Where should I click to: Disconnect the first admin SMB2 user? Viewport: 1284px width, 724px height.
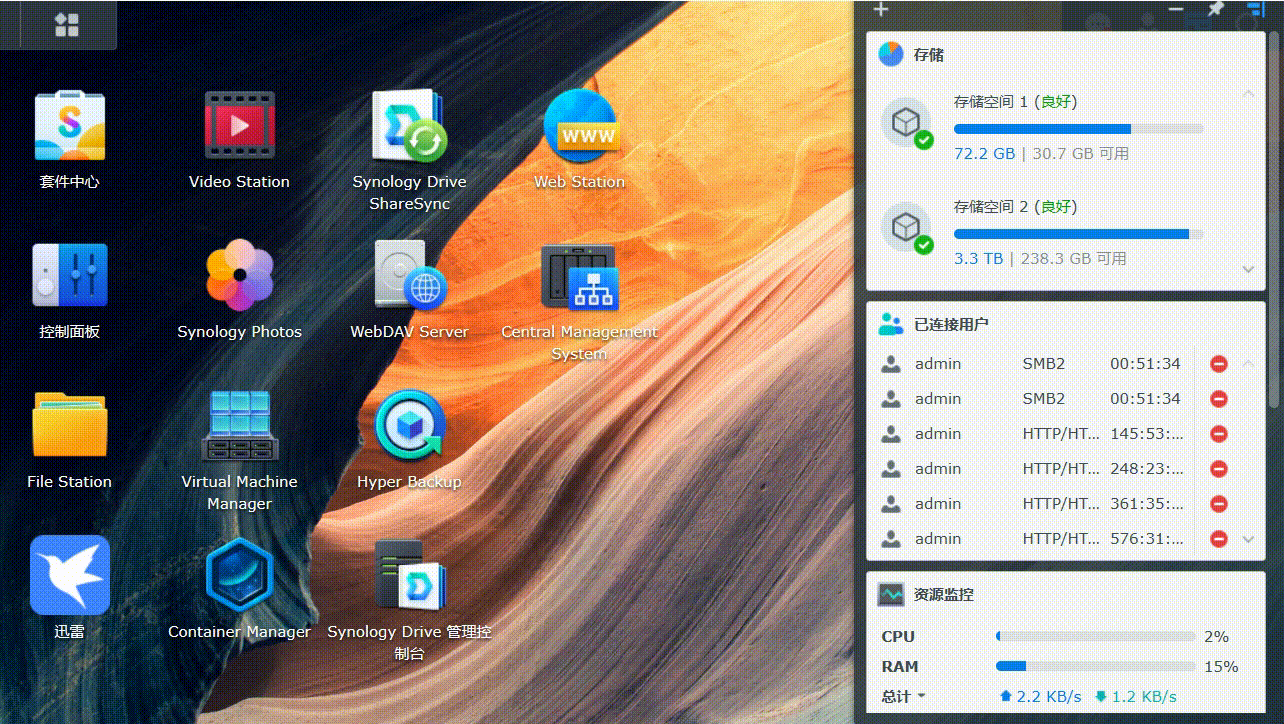1218,364
